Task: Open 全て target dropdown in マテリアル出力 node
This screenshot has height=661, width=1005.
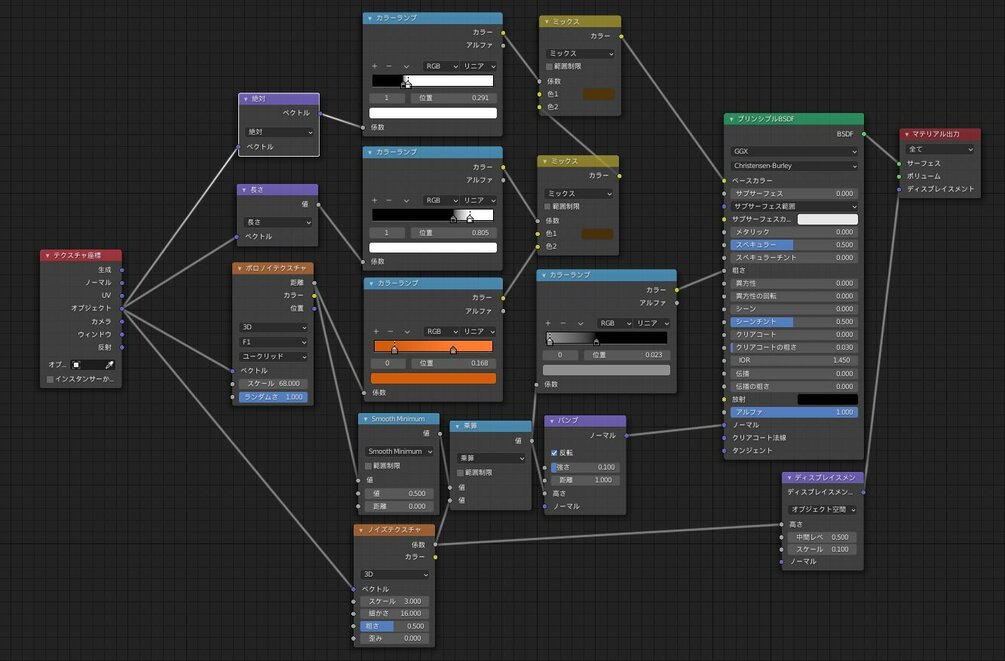Action: pyautogui.click(x=940, y=149)
